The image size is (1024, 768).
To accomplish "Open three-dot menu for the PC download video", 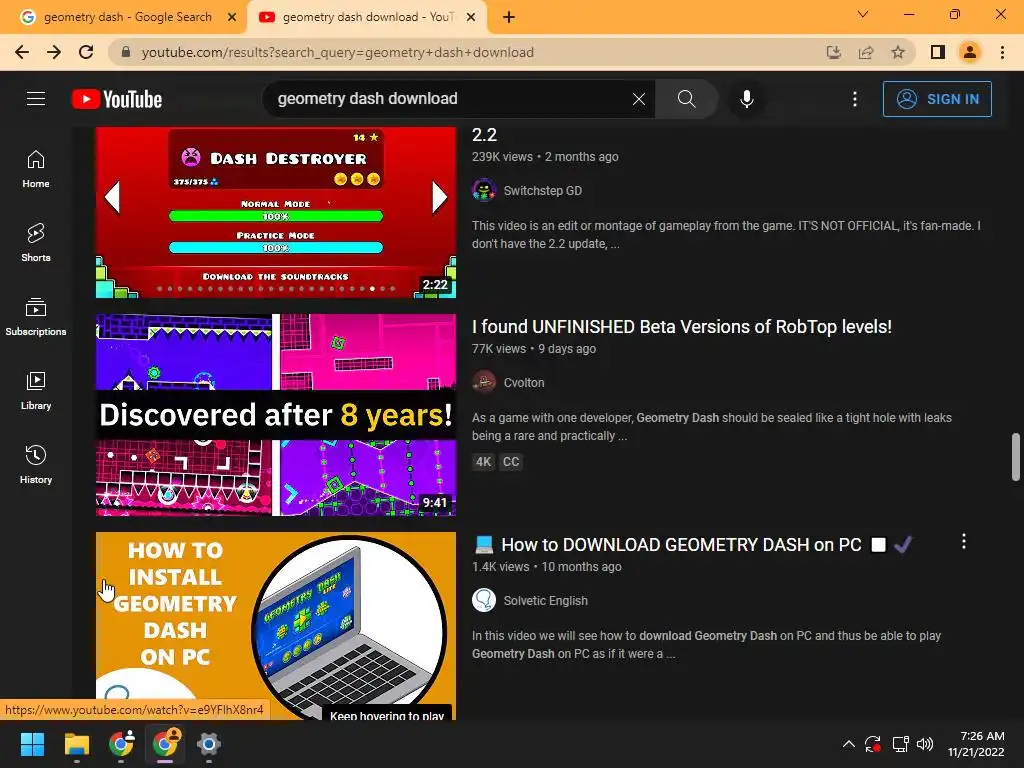I will 963,541.
